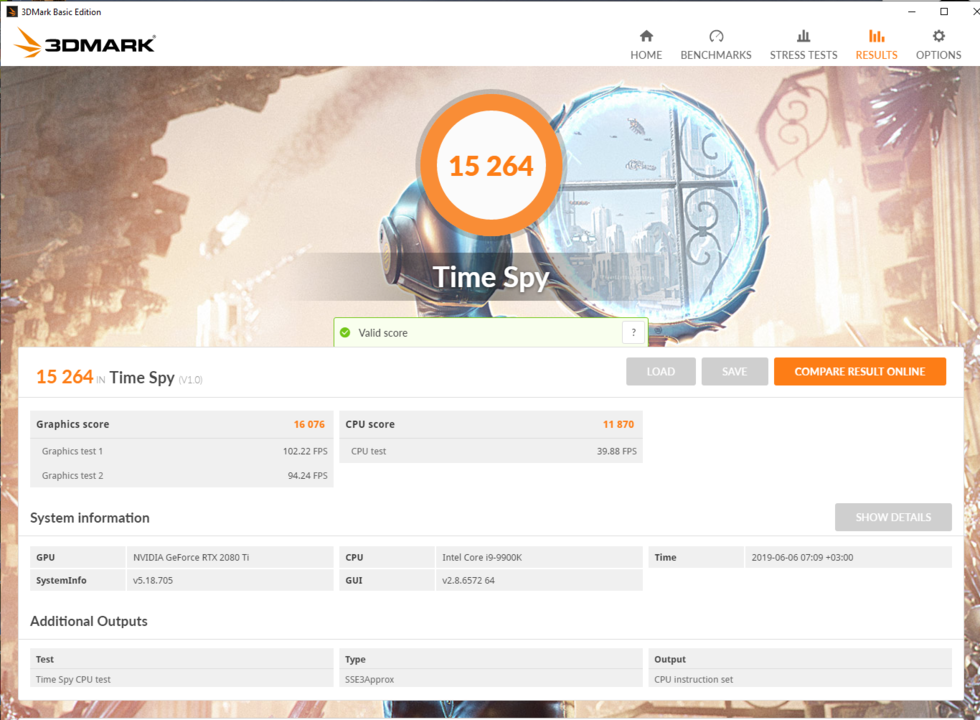The image size is (980, 720).
Task: Click the Home house icon
Action: pos(646,36)
